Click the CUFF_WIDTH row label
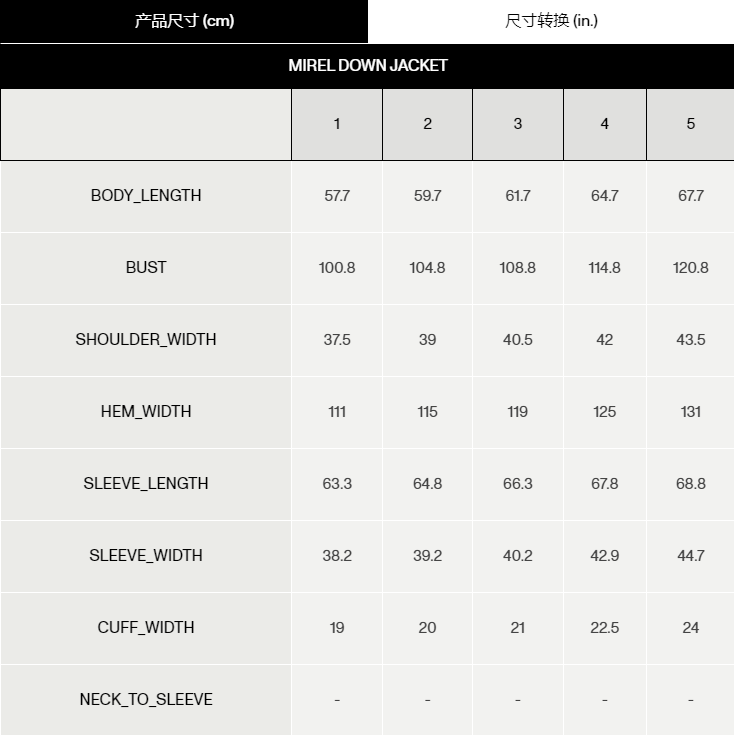 146,627
